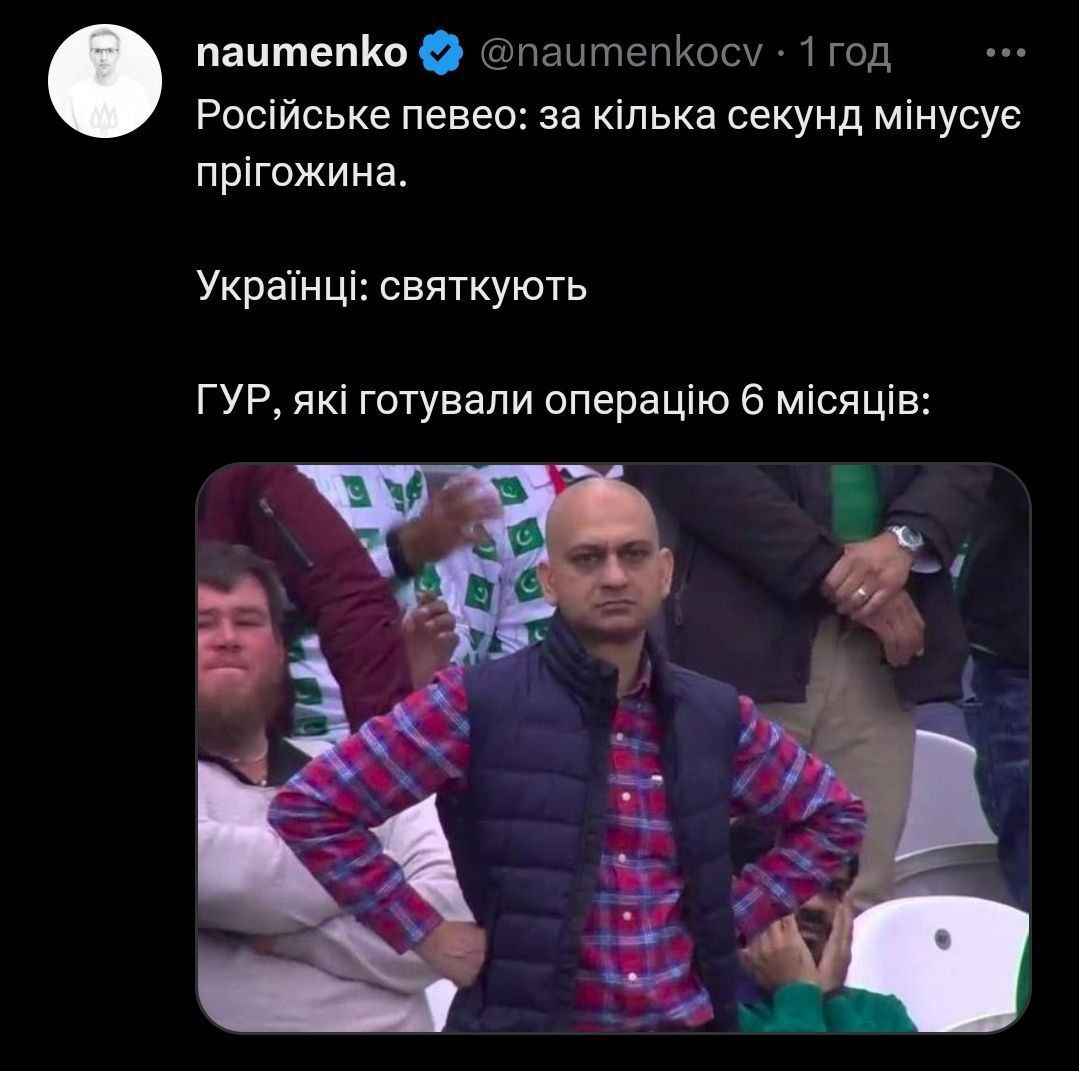Click the line 'Українці: святкують'
This screenshot has width=1079, height=1071.
click(392, 286)
